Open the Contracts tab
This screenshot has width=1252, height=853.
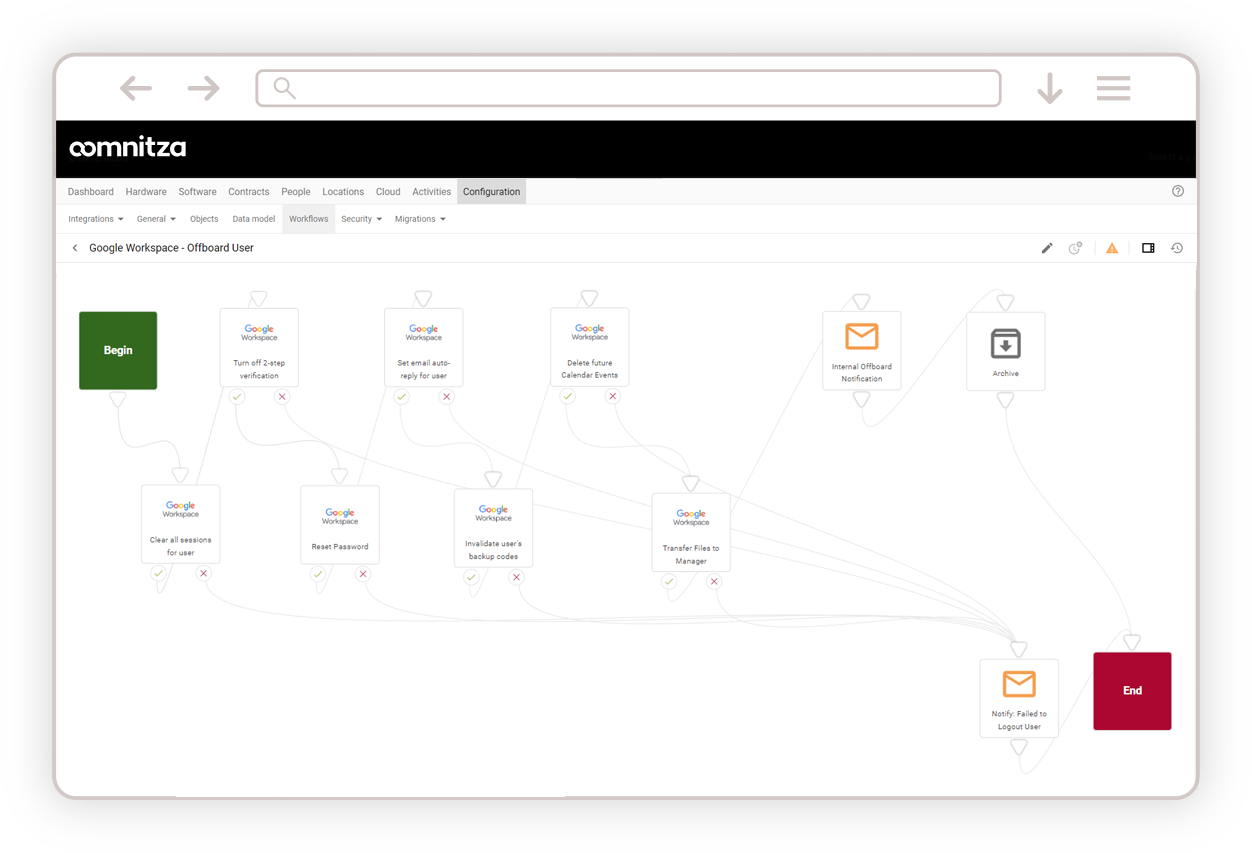[x=249, y=192]
